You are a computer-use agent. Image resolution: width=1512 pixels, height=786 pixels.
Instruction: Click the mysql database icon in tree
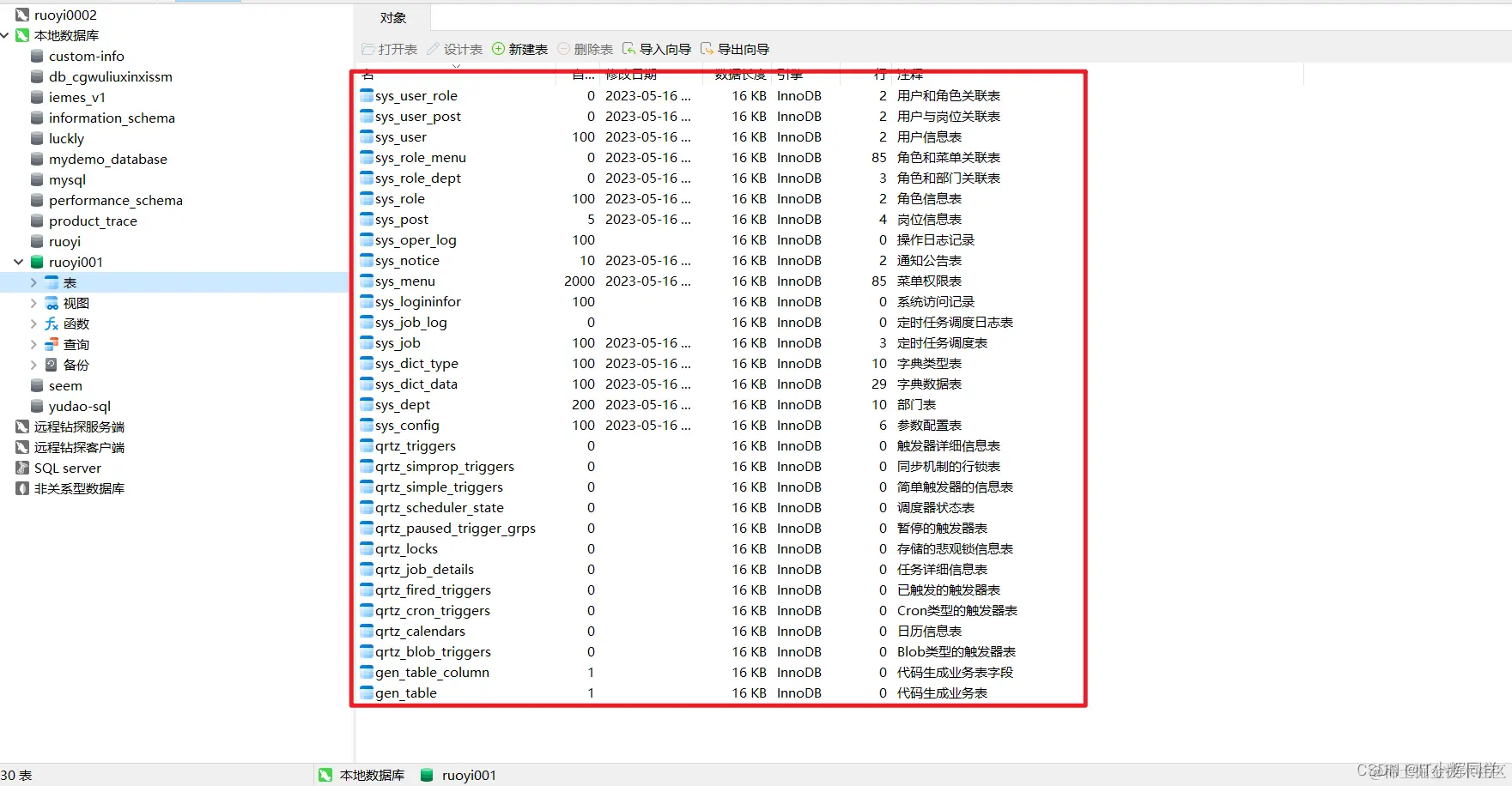(37, 179)
